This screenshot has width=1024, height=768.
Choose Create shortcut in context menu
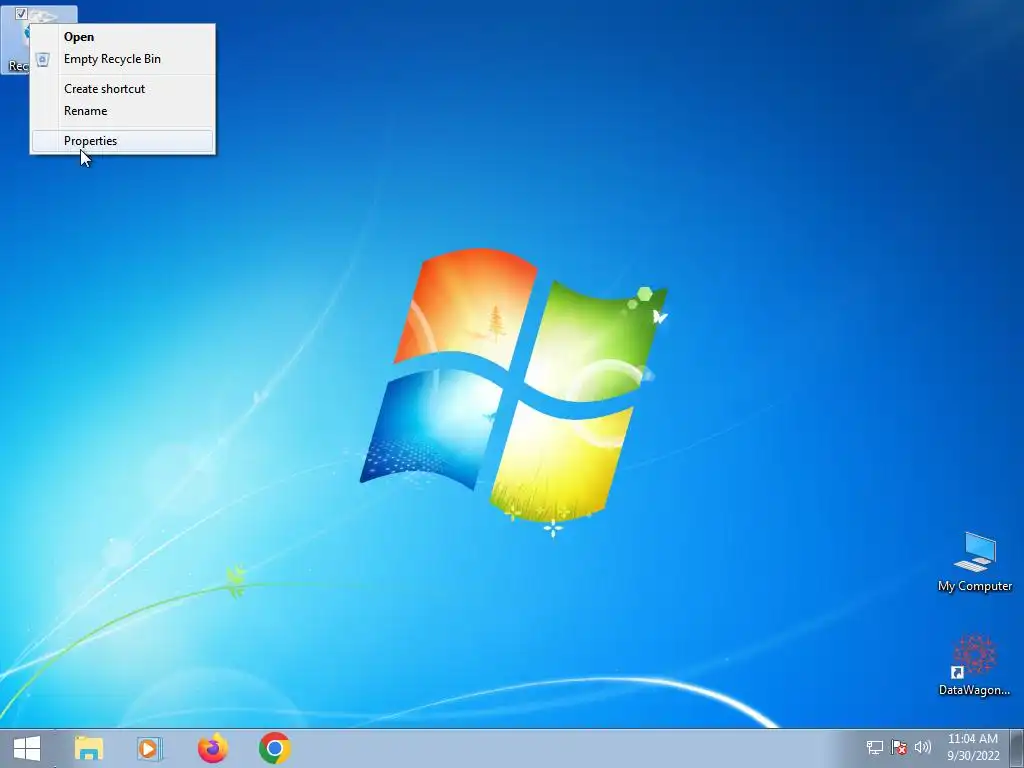[x=122, y=89]
